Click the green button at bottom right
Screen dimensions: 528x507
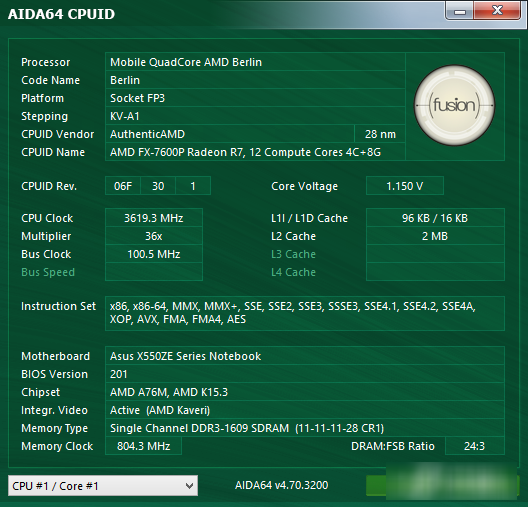[x=442, y=485]
